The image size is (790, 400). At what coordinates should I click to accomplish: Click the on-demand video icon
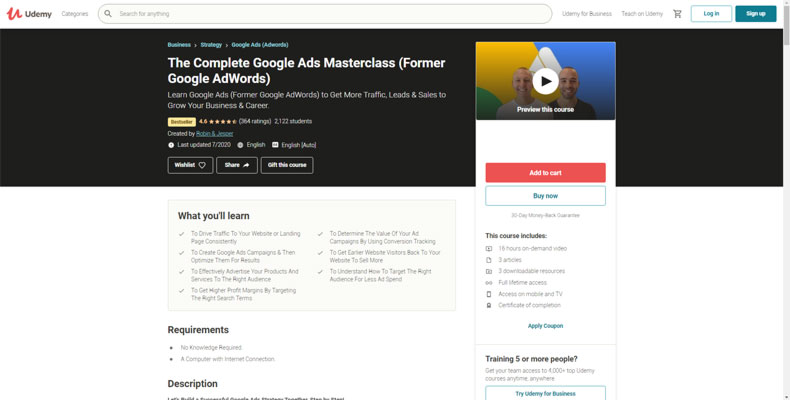point(489,248)
